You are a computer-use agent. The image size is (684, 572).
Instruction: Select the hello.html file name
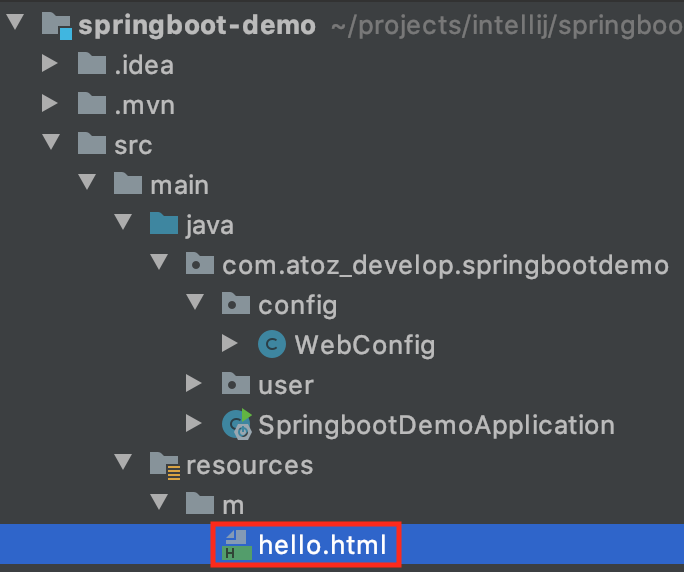(322, 545)
